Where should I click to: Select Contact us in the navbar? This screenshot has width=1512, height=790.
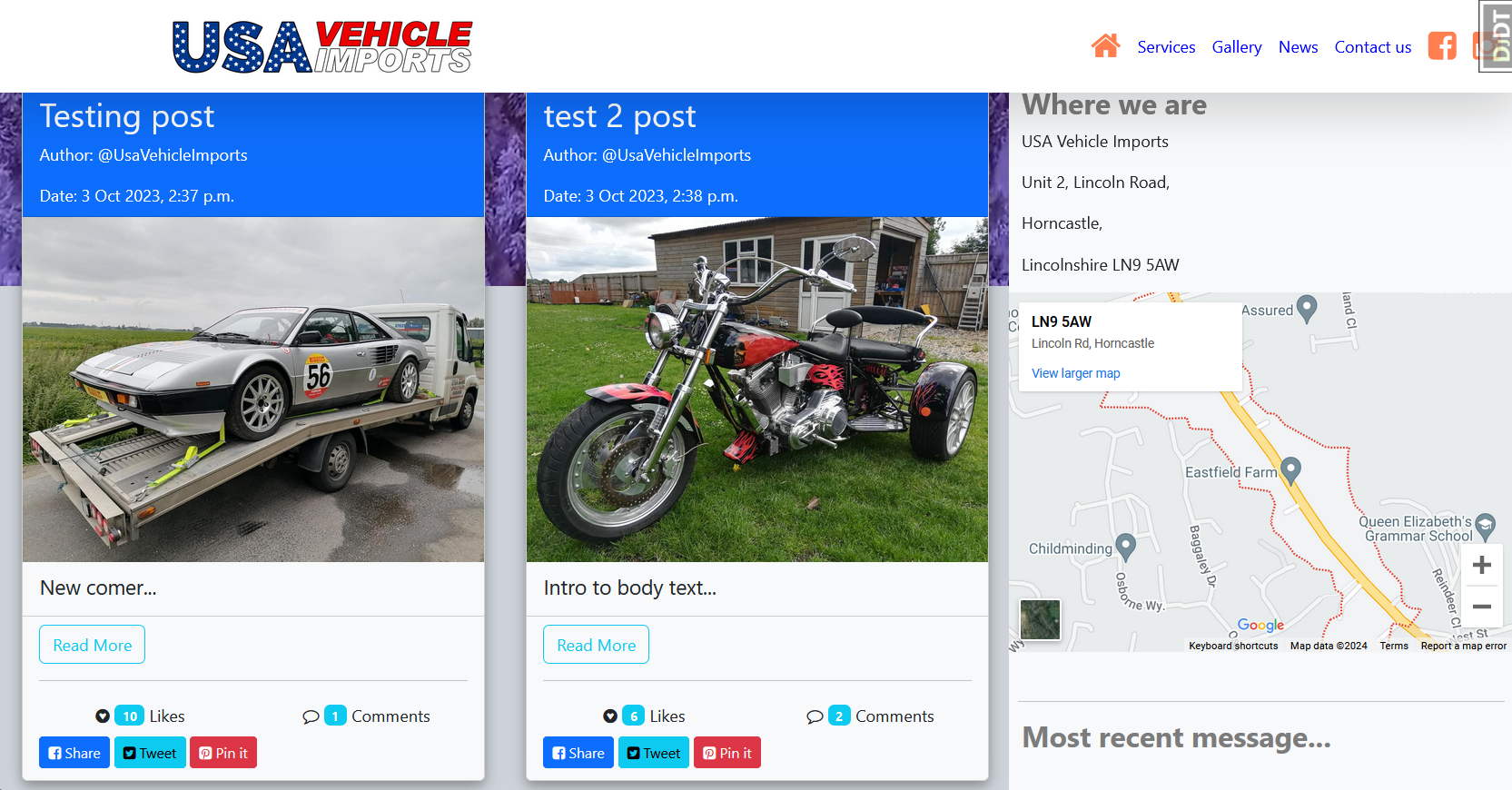point(1372,47)
